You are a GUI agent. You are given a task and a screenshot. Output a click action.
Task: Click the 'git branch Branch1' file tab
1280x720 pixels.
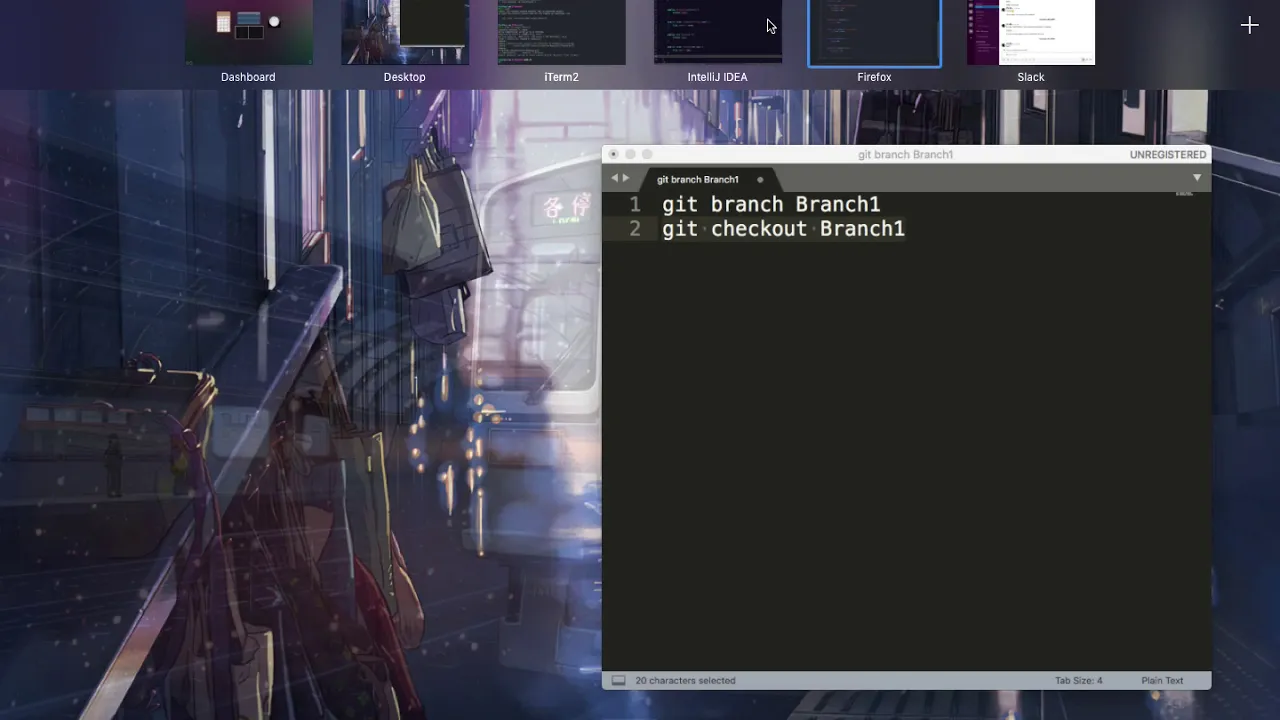point(698,179)
